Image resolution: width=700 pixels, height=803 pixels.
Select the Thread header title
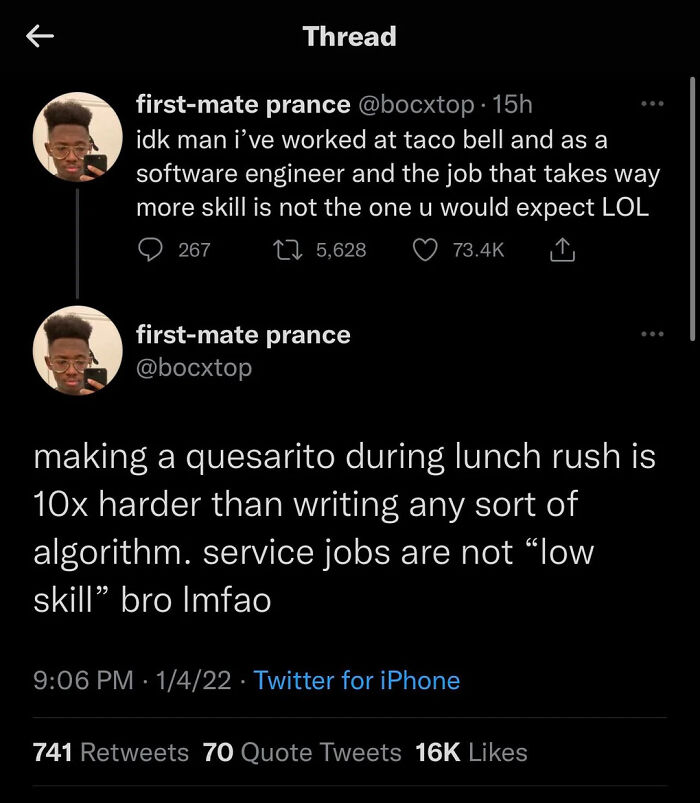click(349, 36)
